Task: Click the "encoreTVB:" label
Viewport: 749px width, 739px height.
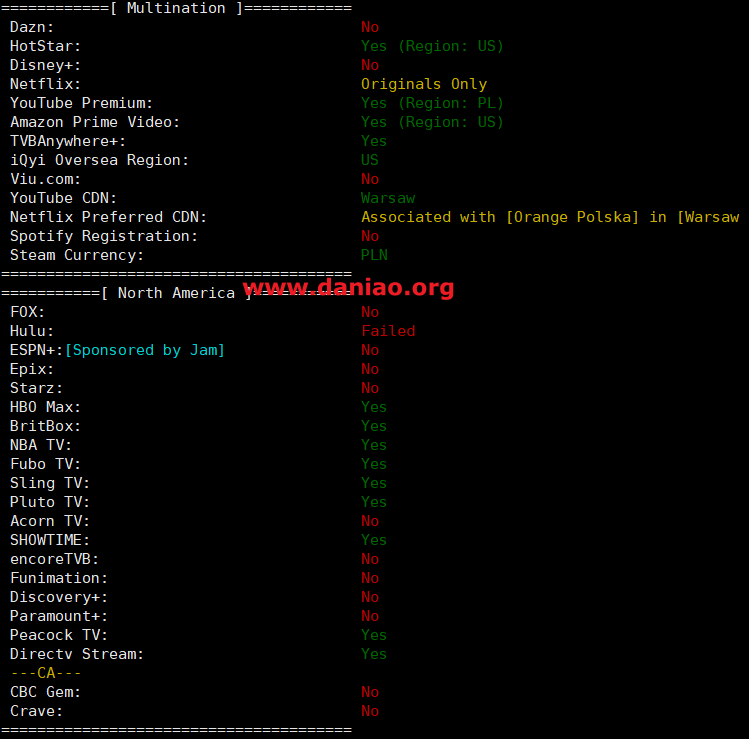Action: coord(54,559)
